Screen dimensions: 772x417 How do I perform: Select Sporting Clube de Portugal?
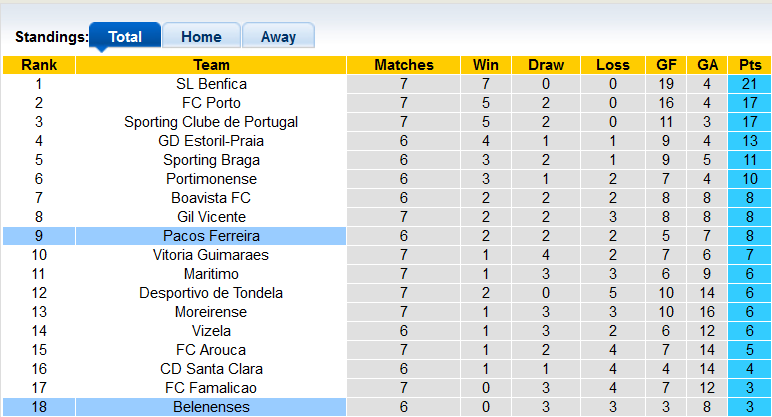coord(211,122)
